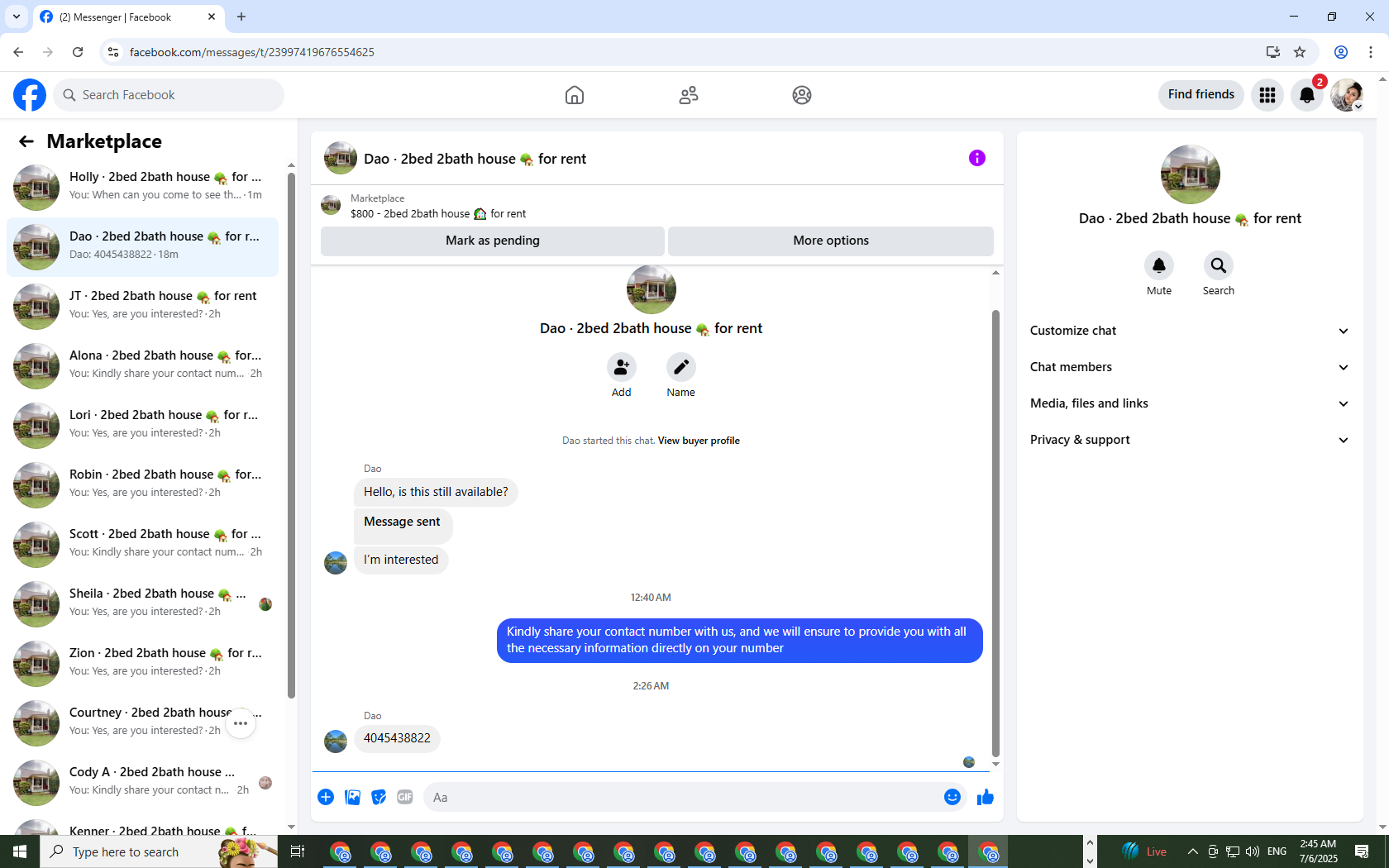Open Chrome three-dot menu

[x=1371, y=52]
